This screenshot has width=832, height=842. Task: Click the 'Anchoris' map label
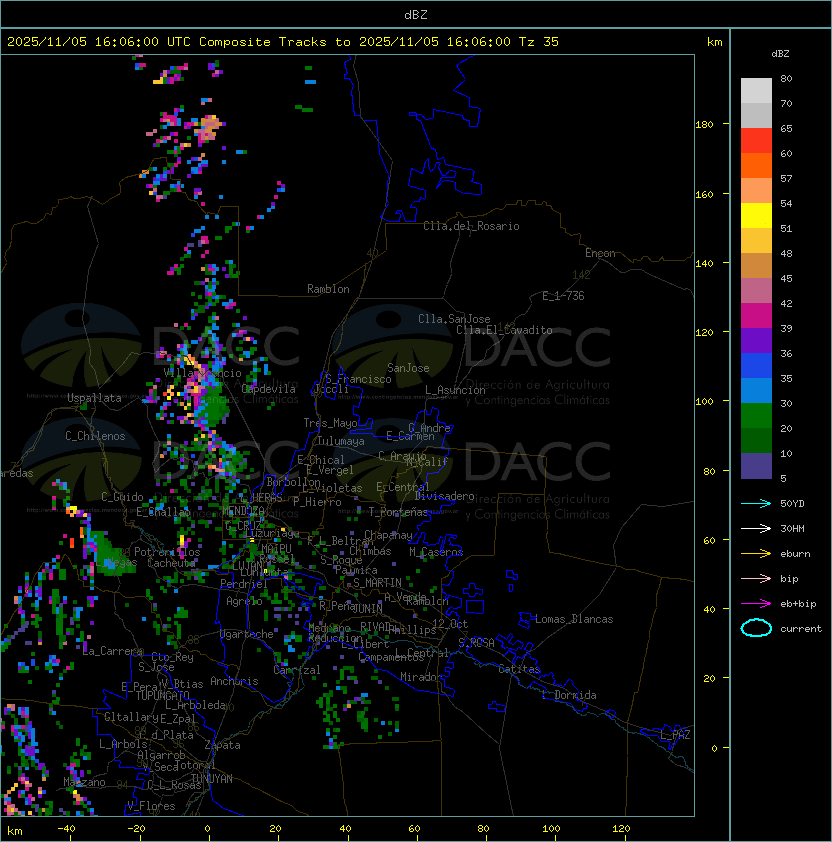tap(234, 681)
